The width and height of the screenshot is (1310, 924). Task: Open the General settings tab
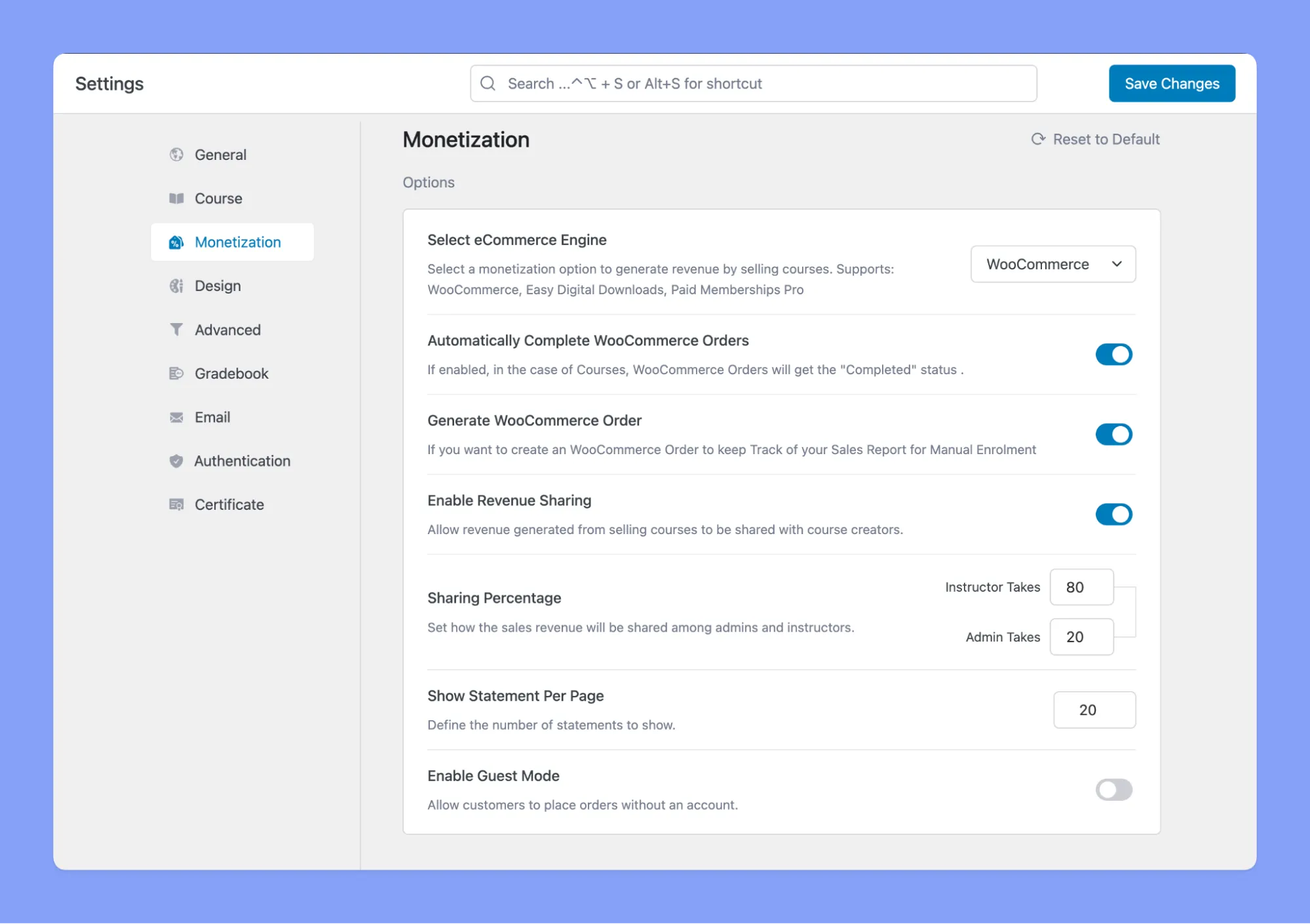[233, 155]
